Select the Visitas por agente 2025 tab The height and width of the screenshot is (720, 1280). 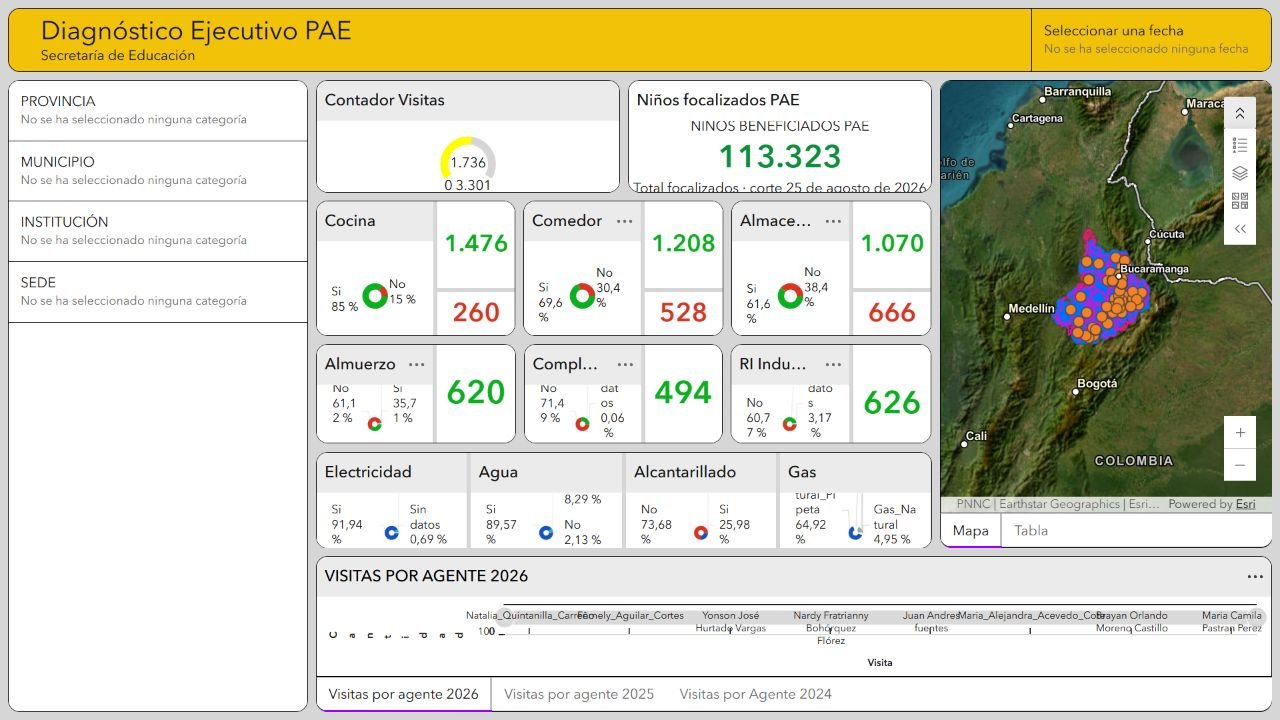click(579, 694)
